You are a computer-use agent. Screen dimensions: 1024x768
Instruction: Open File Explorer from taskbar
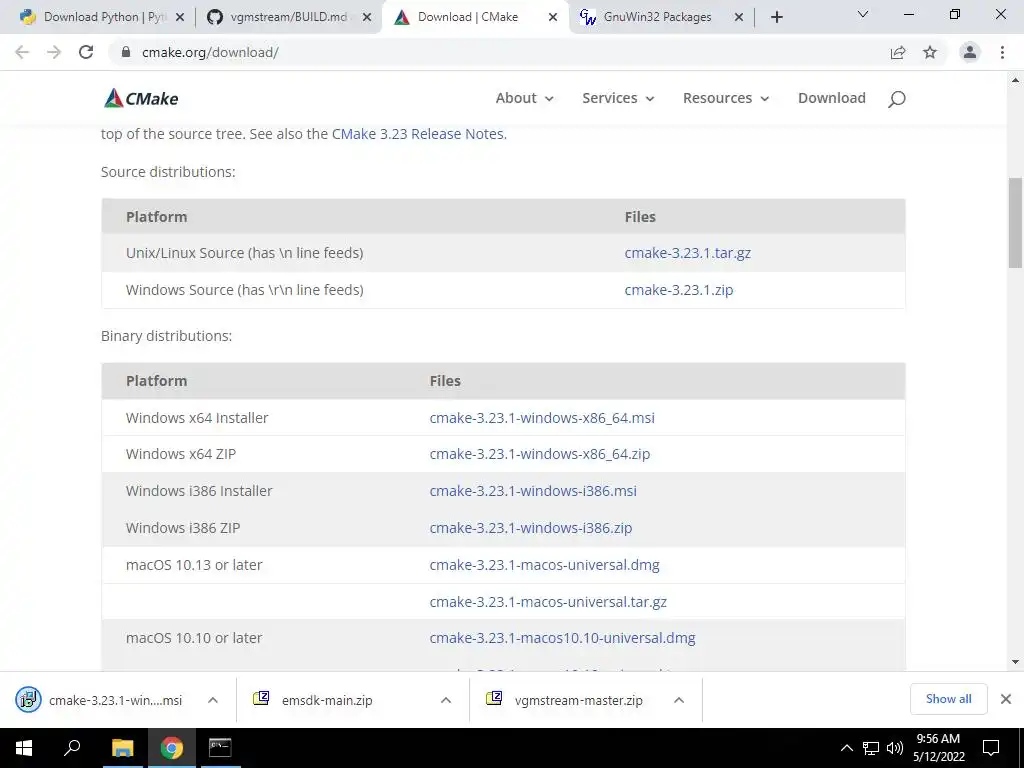pos(122,748)
